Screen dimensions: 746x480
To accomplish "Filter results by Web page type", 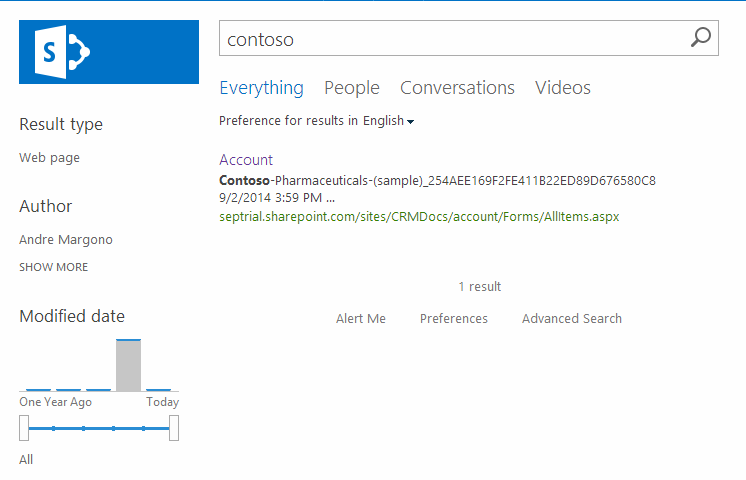I will [x=49, y=158].
